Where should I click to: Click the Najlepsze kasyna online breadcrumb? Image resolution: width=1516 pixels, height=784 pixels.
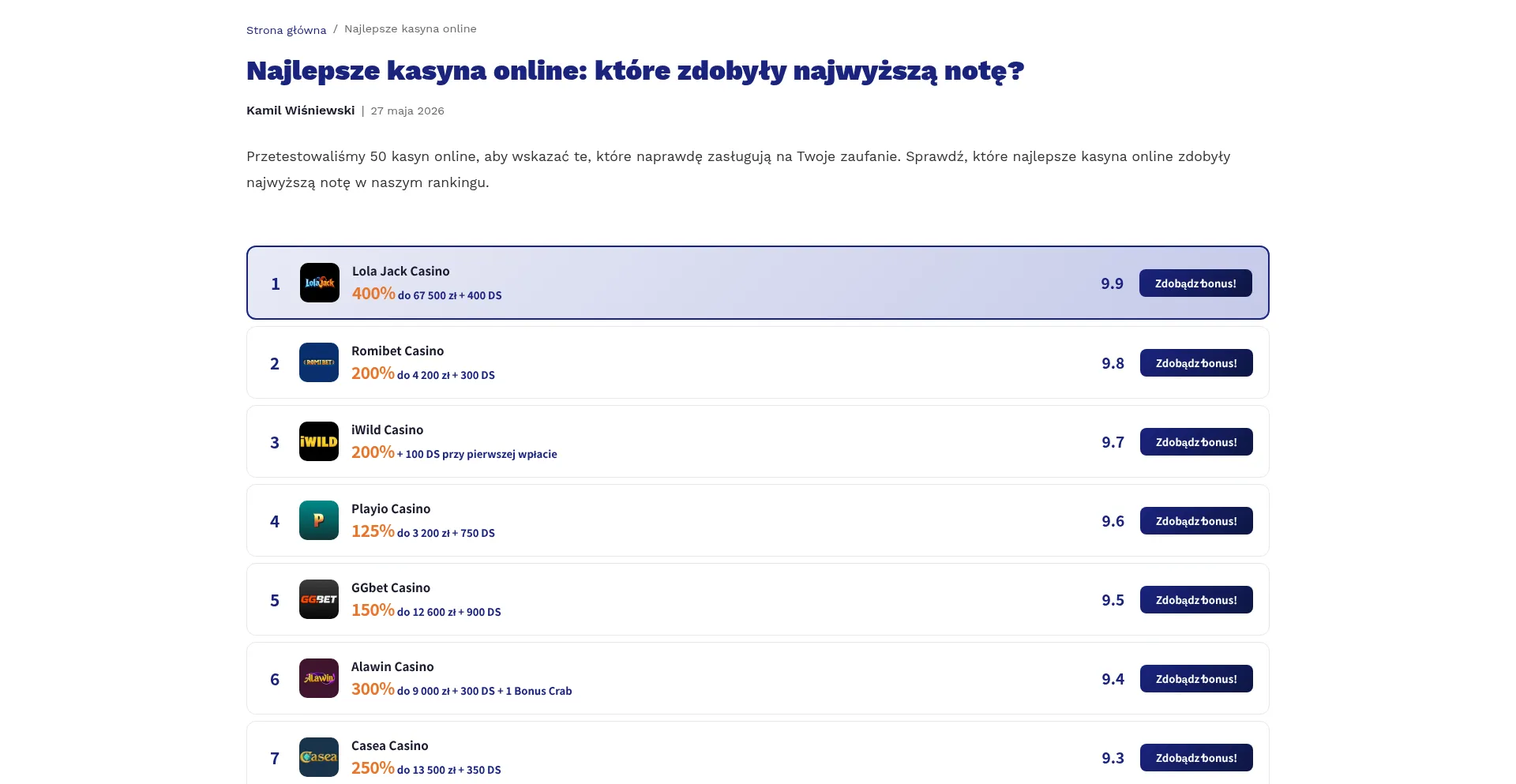[411, 29]
